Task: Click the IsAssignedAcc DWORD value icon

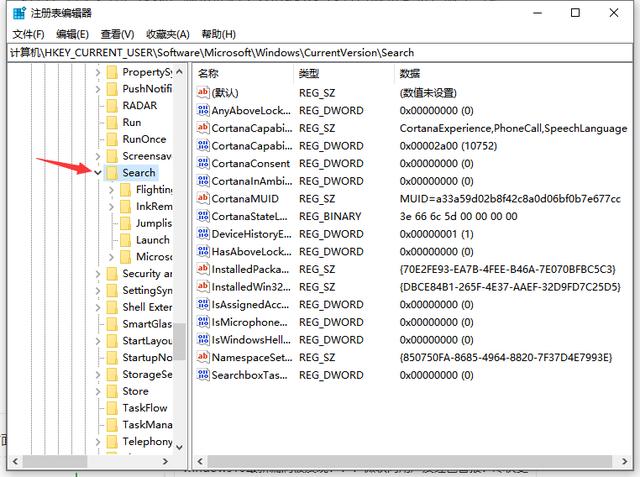Action: pos(203,304)
